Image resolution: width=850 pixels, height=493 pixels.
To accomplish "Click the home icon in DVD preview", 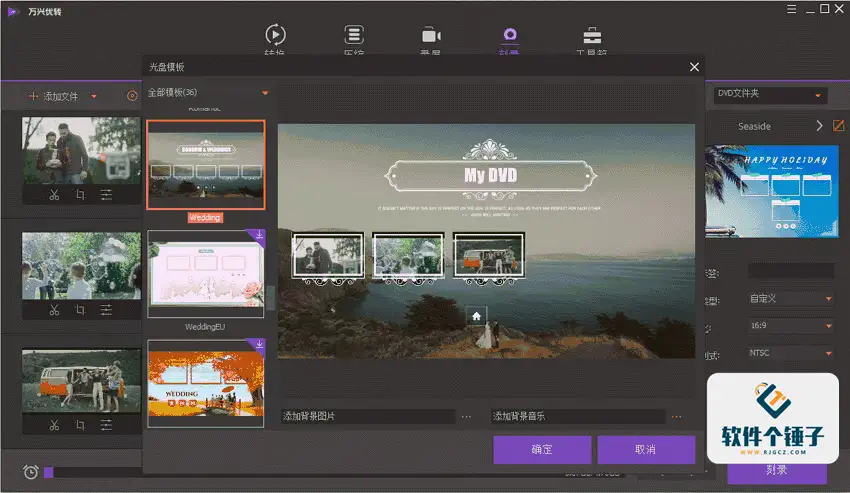I will (x=476, y=315).
